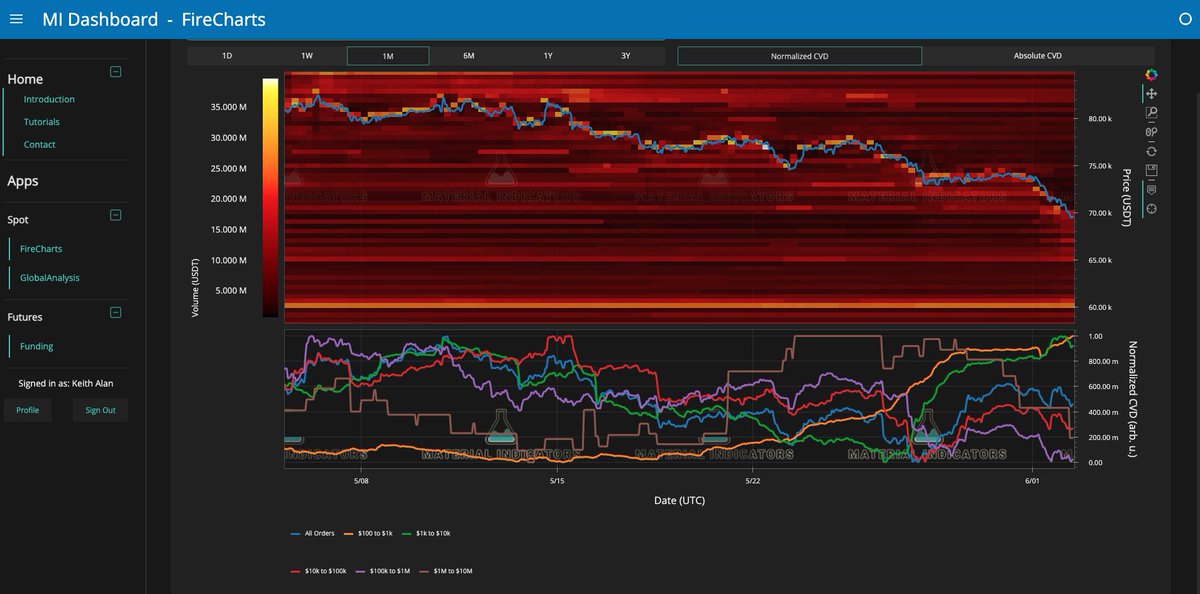Open the hamburger navigation menu
Viewport: 1200px width, 594px height.
[x=16, y=19]
